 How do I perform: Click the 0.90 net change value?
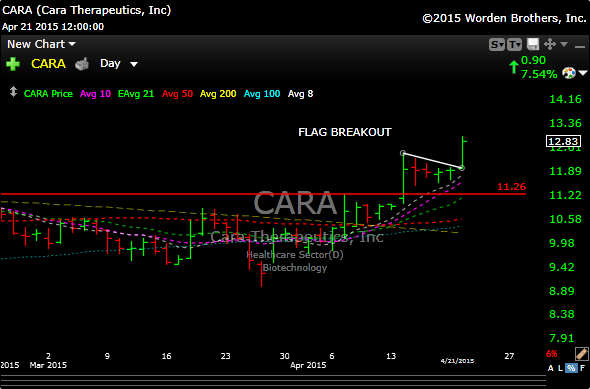pos(533,60)
